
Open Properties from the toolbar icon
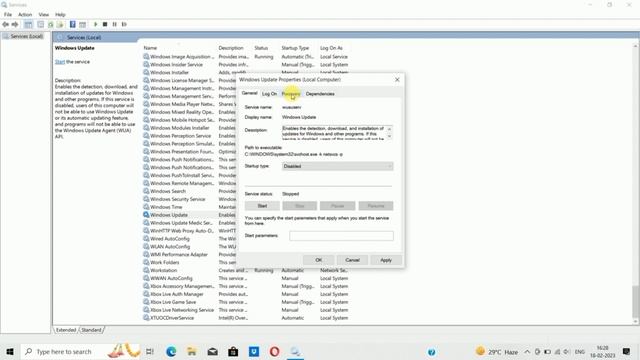pos(40,24)
